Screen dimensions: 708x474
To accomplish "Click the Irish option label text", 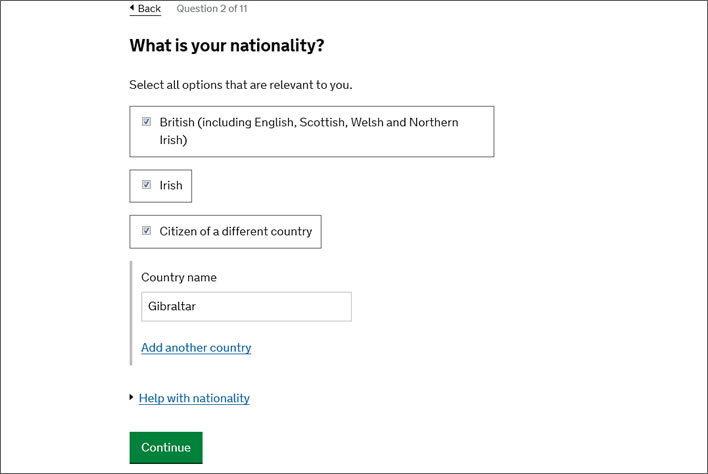I will [171, 185].
